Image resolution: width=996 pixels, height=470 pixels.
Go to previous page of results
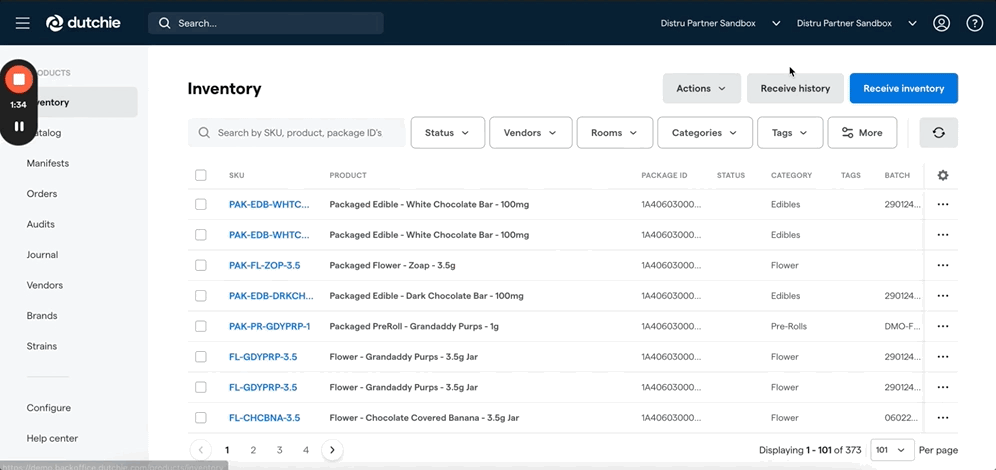pos(201,450)
